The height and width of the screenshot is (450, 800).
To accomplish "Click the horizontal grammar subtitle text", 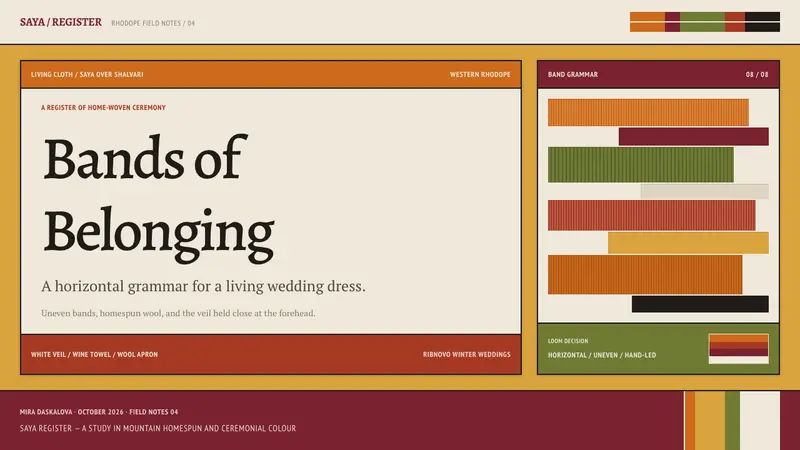I will tap(204, 286).
